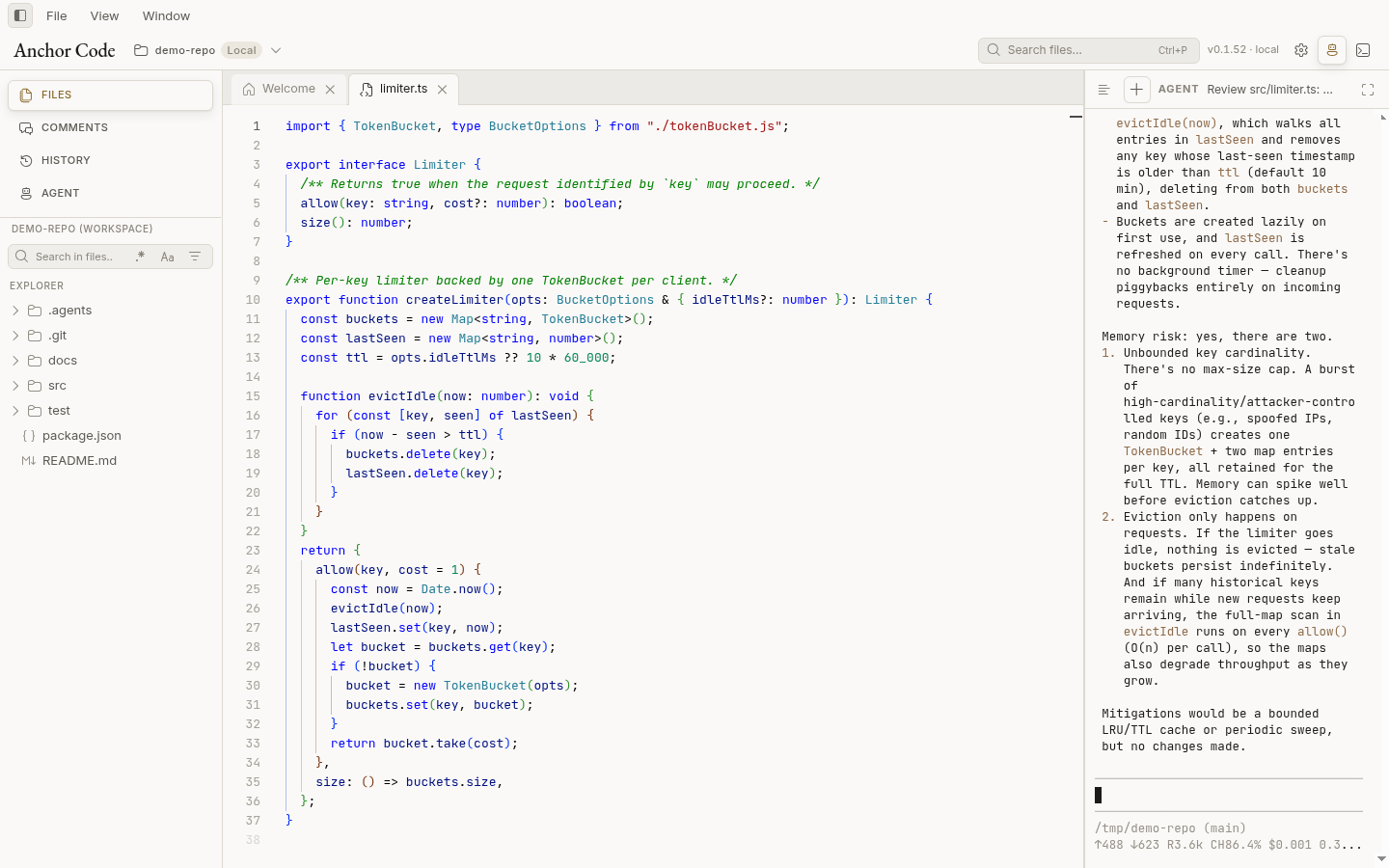Show the agent conversation list icon

click(x=1104, y=90)
